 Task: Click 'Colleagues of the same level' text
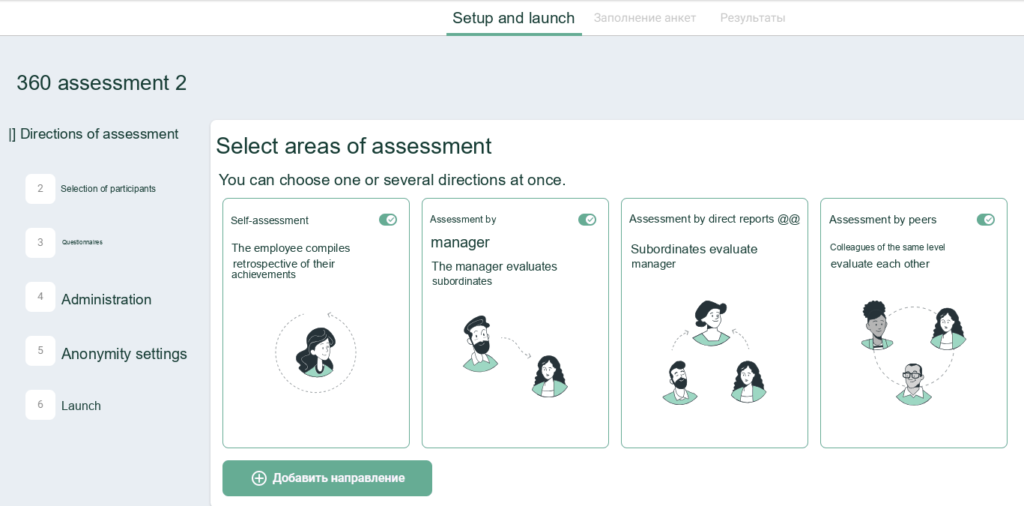pos(888,247)
